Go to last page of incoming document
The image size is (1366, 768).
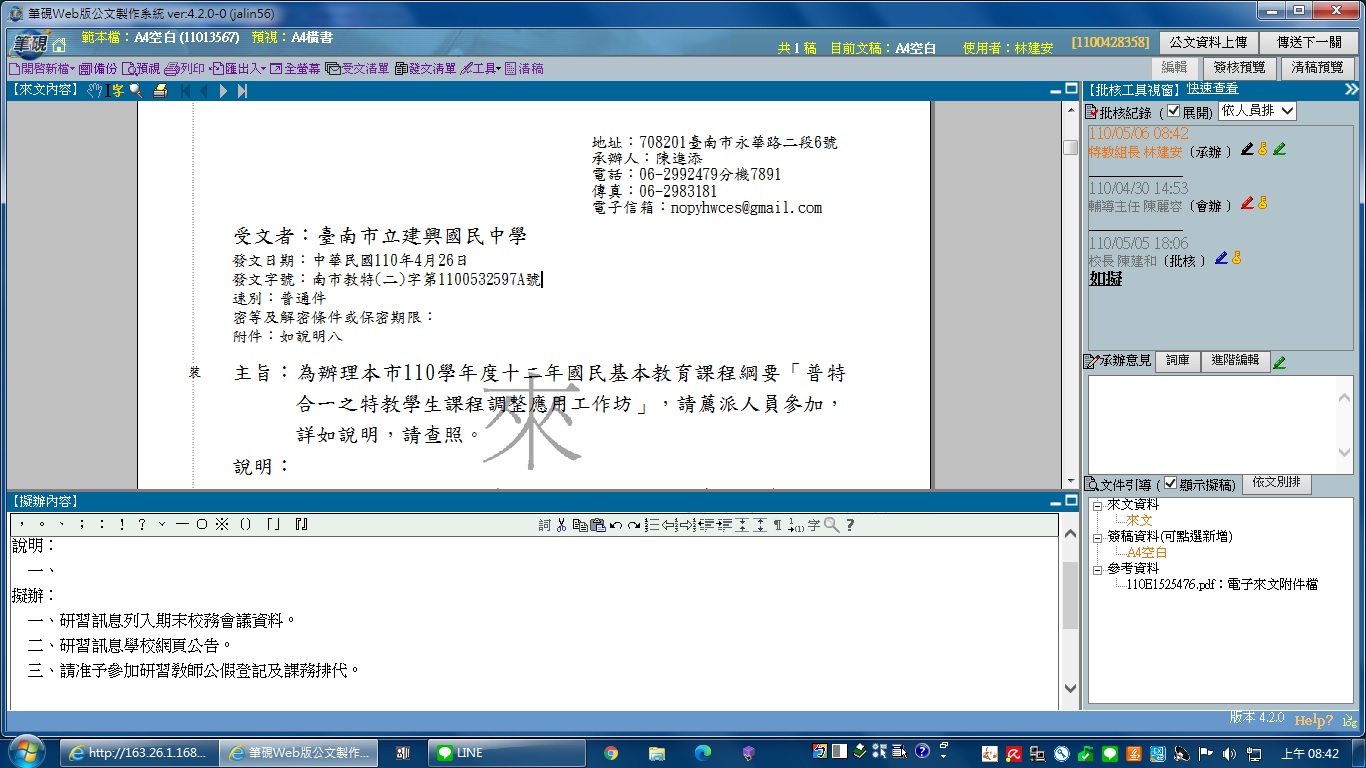click(x=242, y=91)
